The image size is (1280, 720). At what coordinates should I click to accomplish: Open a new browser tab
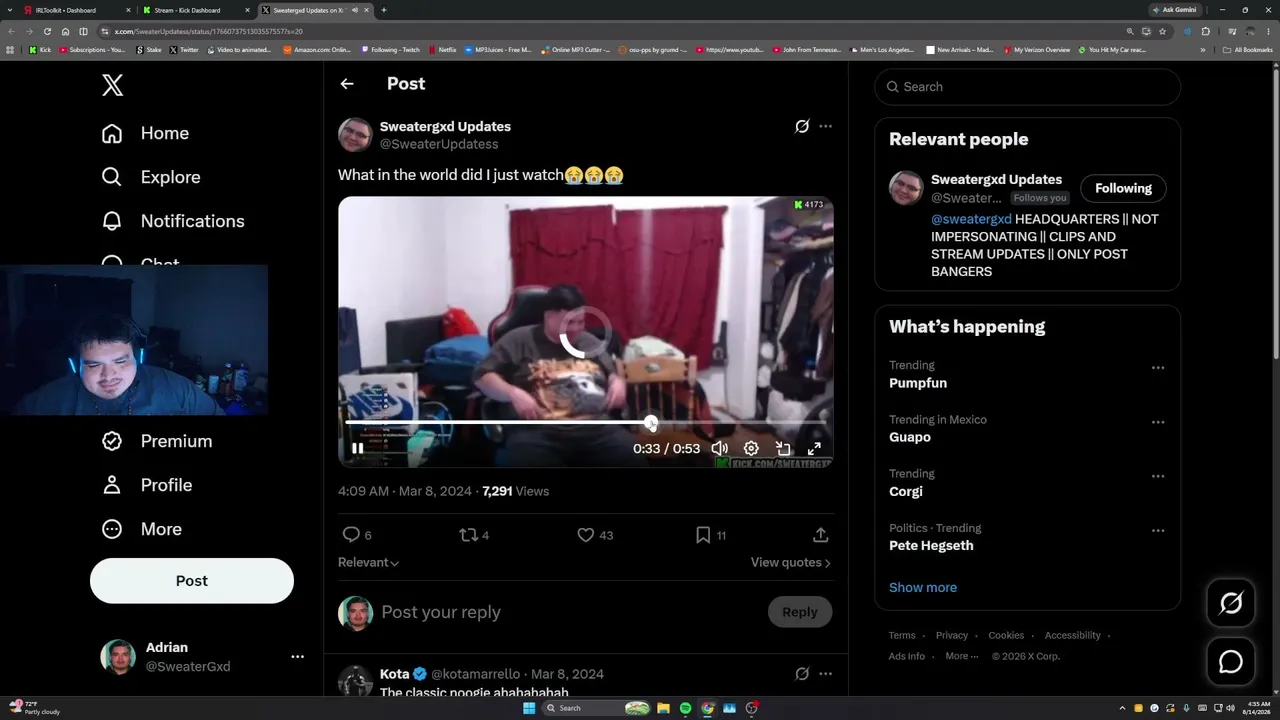(x=384, y=10)
